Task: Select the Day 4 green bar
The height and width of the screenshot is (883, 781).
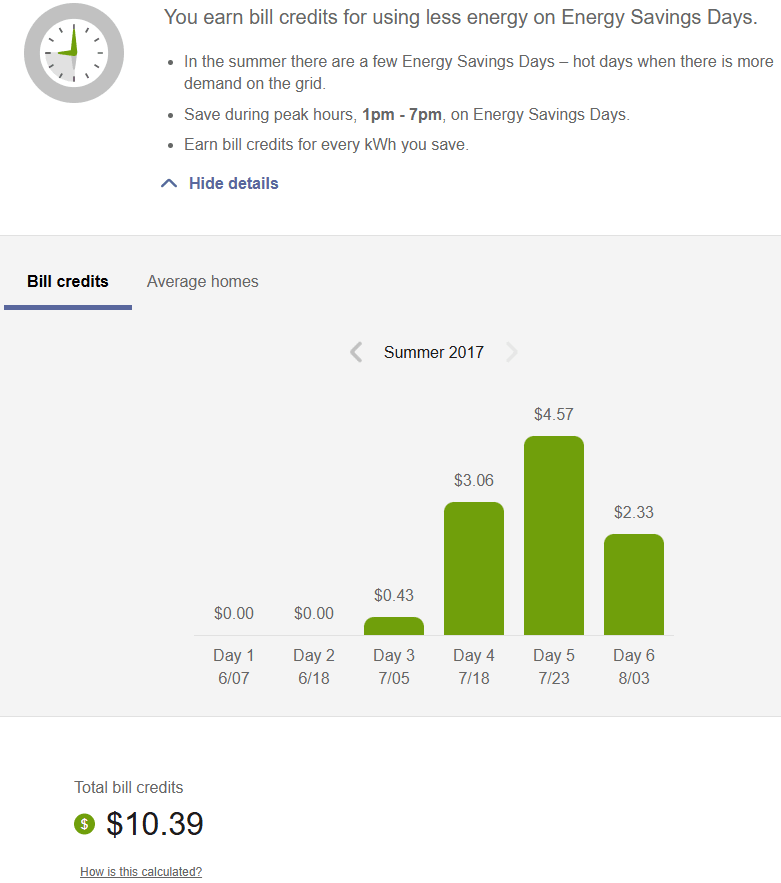Action: [473, 568]
